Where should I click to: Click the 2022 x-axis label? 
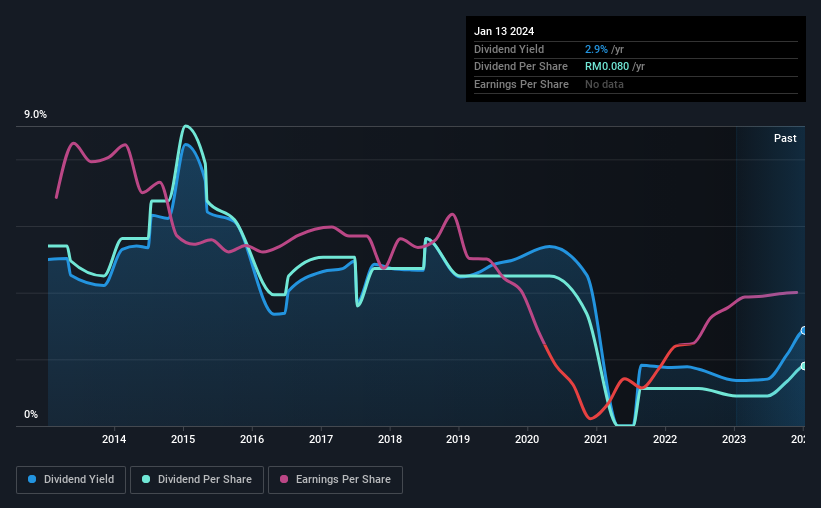pyautogui.click(x=665, y=439)
